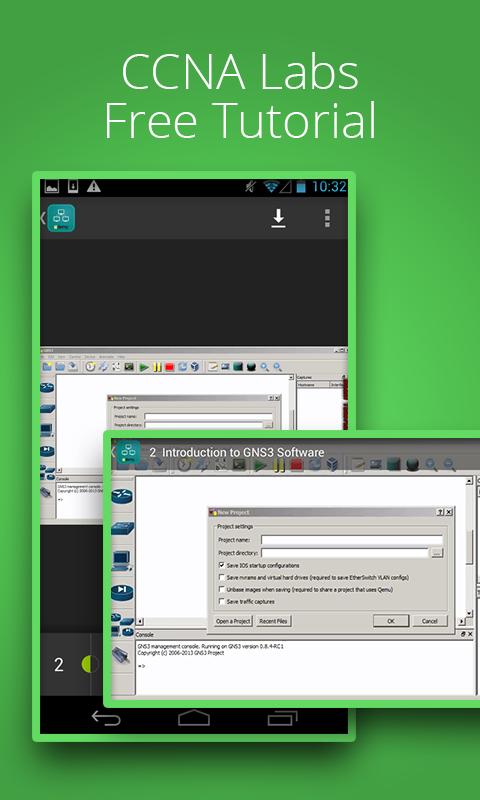Image resolution: width=480 pixels, height=800 pixels.
Task: Open the Recent Files list
Action: [x=273, y=621]
